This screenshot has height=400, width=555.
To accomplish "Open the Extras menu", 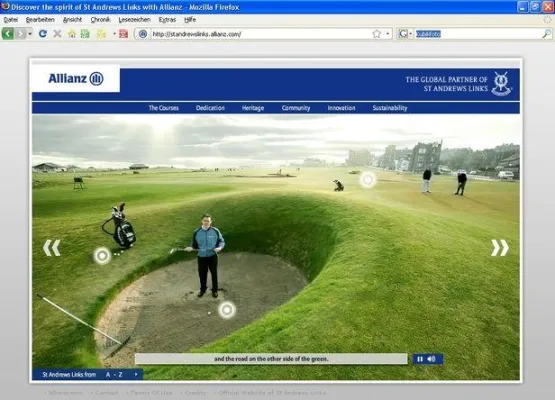I will 167,20.
